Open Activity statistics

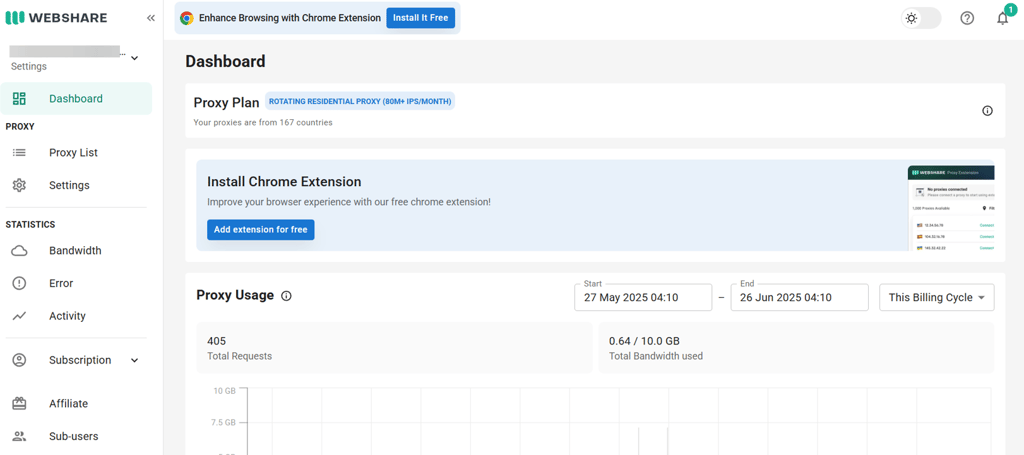pos(67,316)
